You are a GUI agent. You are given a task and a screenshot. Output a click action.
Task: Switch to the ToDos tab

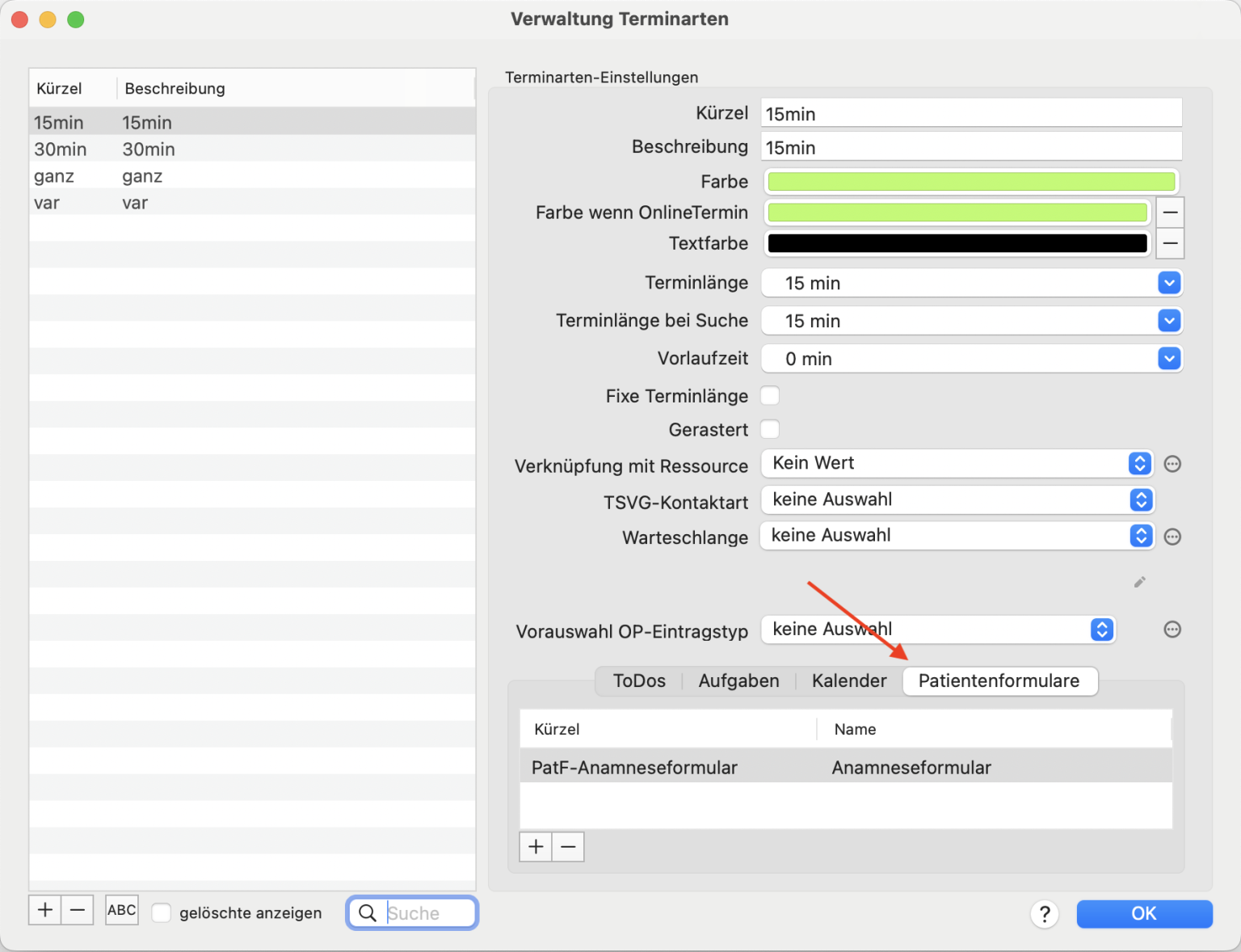pyautogui.click(x=639, y=681)
